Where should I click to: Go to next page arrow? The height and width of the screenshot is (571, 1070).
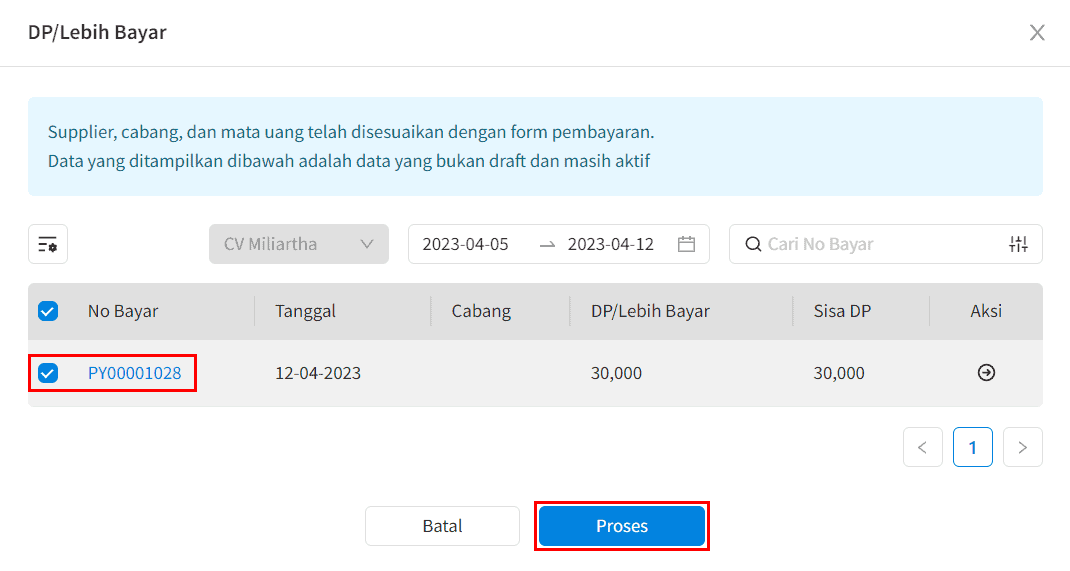(1022, 448)
